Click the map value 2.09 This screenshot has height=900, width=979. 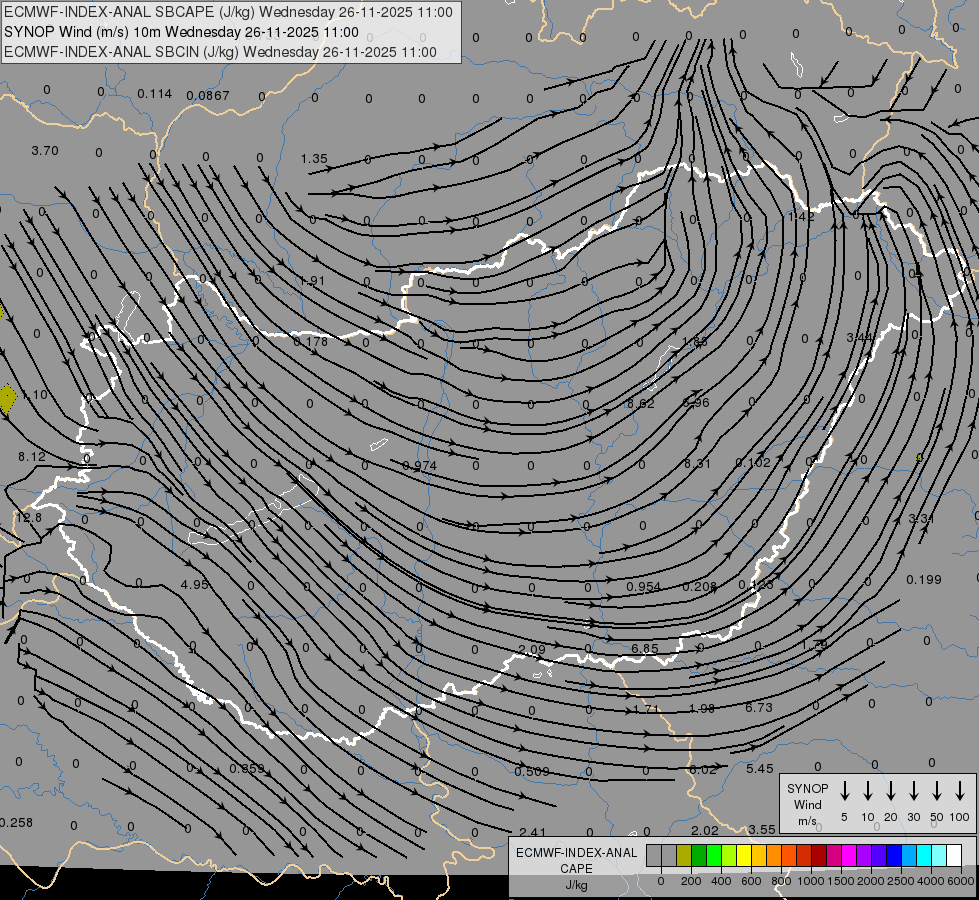click(x=532, y=650)
